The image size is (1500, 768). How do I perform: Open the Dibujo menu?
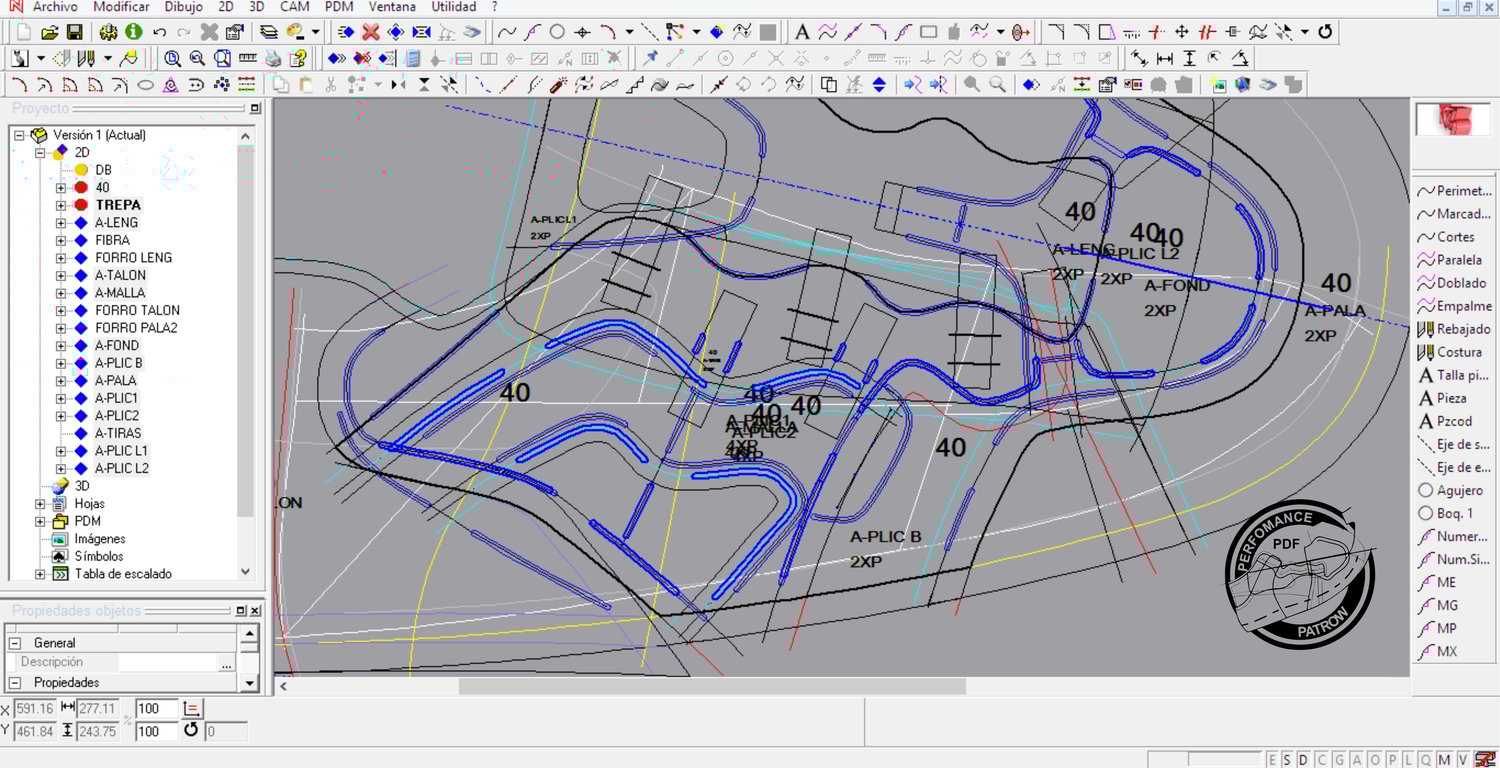pos(184,7)
